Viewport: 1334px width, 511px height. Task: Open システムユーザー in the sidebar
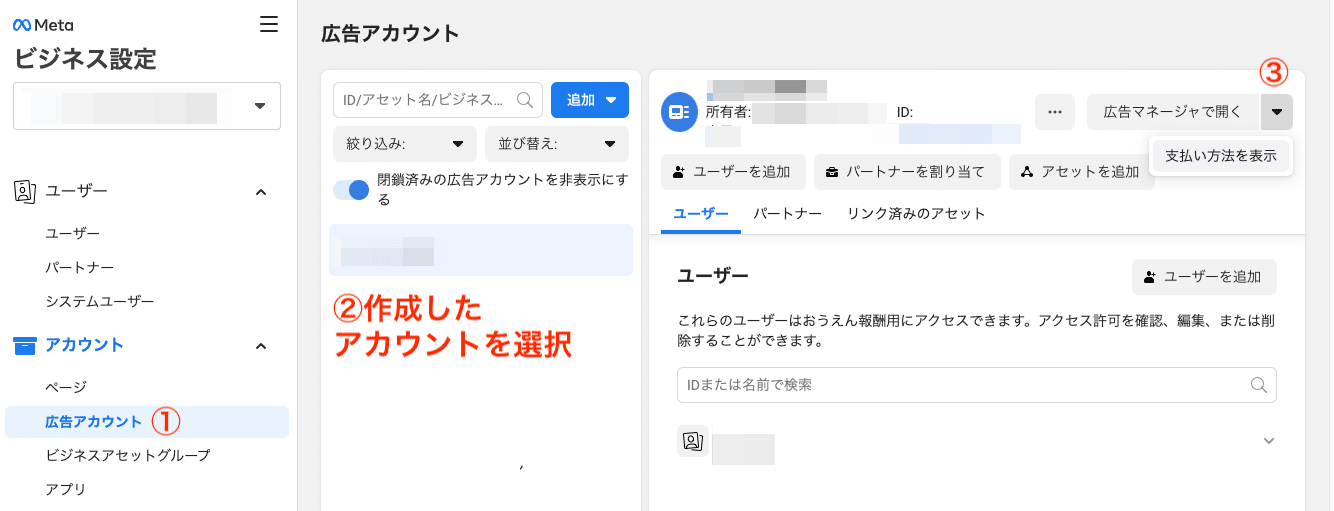point(100,301)
